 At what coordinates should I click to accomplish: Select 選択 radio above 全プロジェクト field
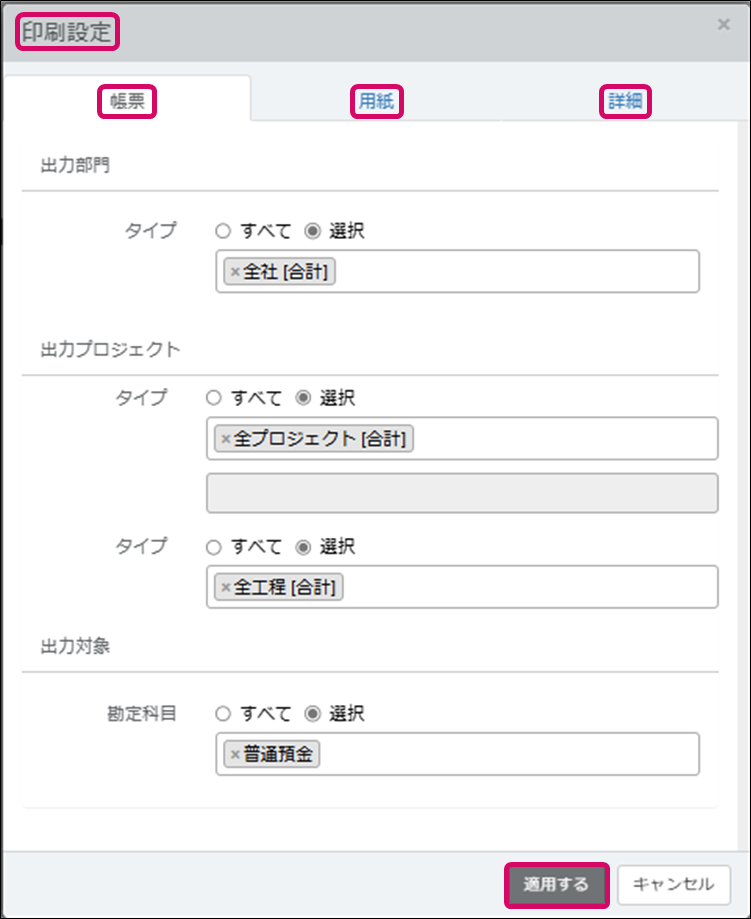click(302, 398)
